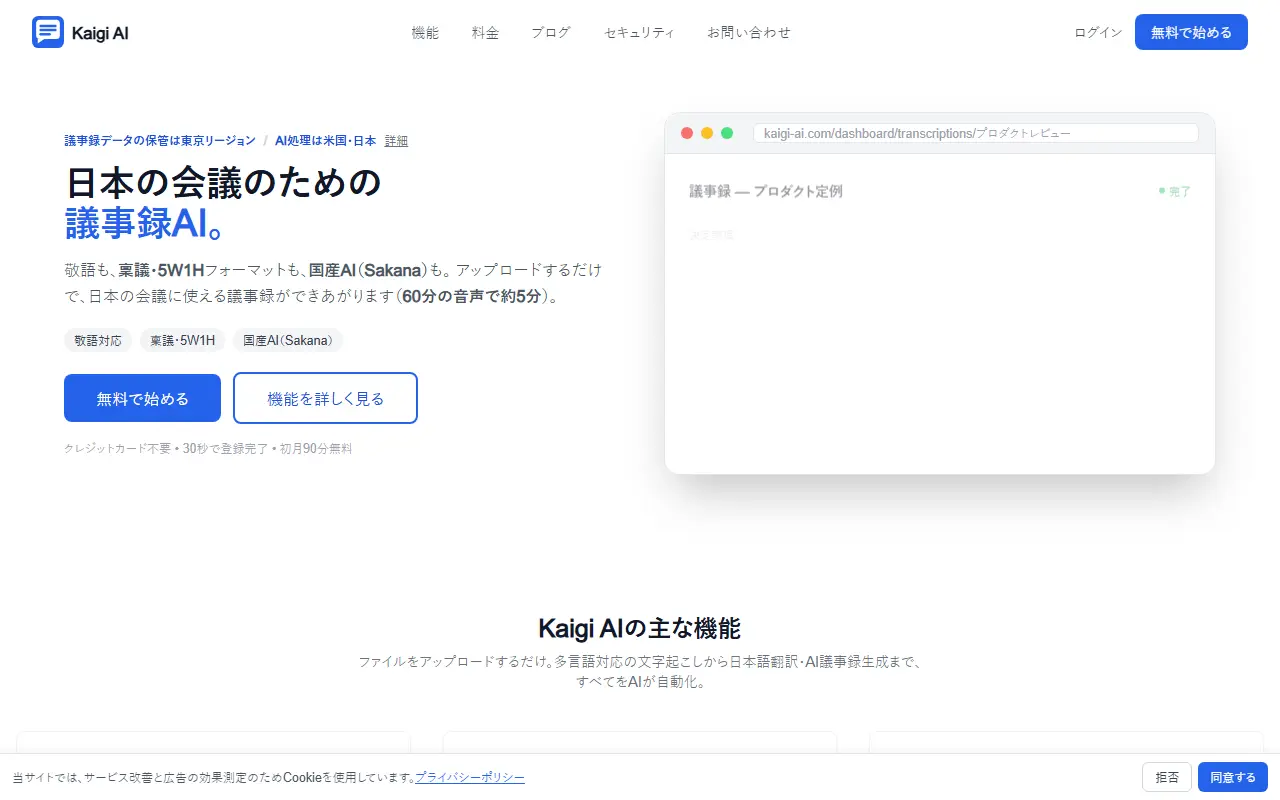Open the 機能 navigation menu item
Image resolution: width=1280 pixels, height=800 pixels.
point(425,32)
